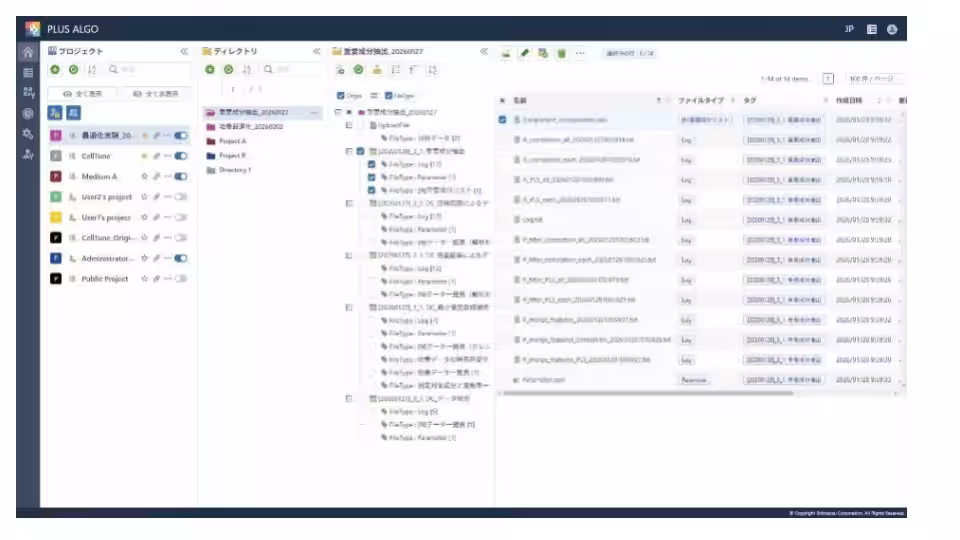Click the pencil edit icon in file toolbar
960x540 pixels.
pos(525,53)
